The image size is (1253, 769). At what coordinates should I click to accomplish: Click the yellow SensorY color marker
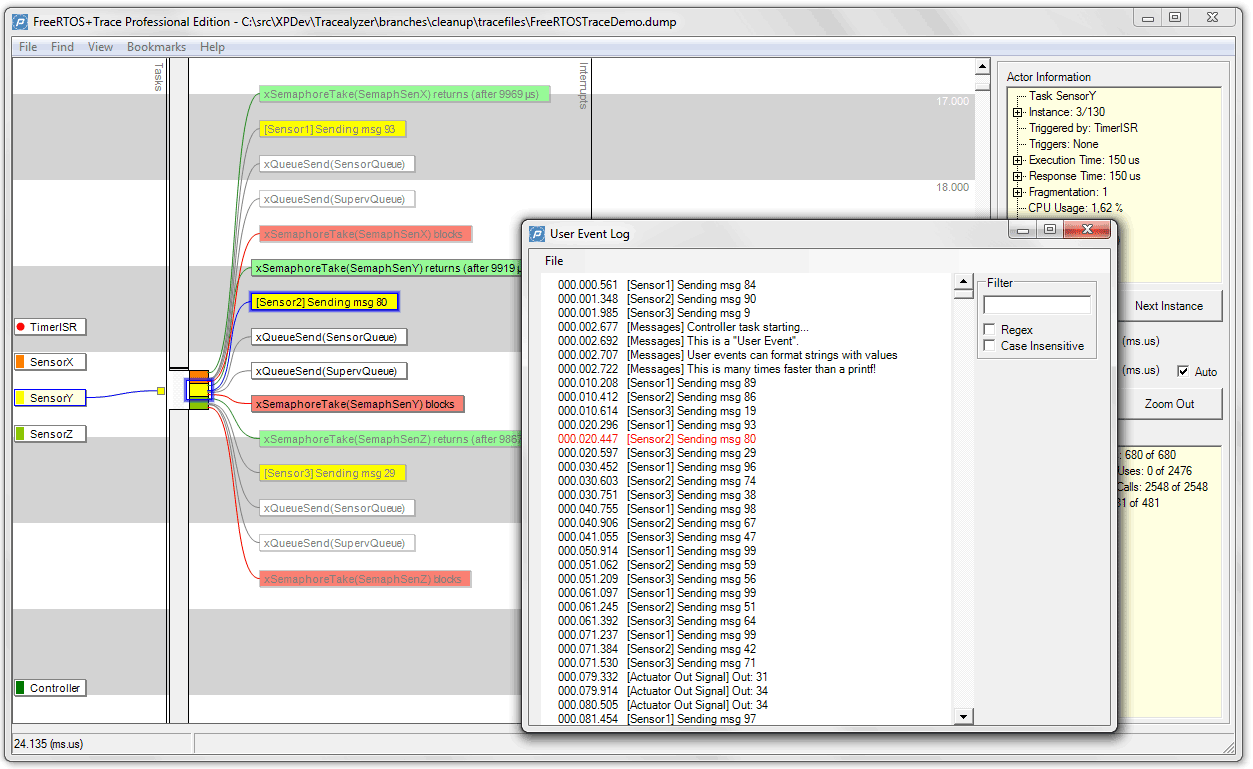[20, 398]
